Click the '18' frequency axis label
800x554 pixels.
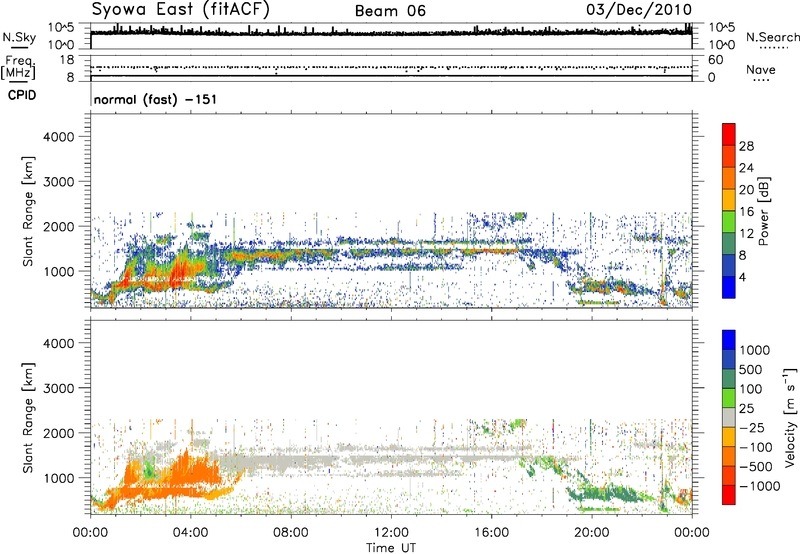click(x=67, y=60)
